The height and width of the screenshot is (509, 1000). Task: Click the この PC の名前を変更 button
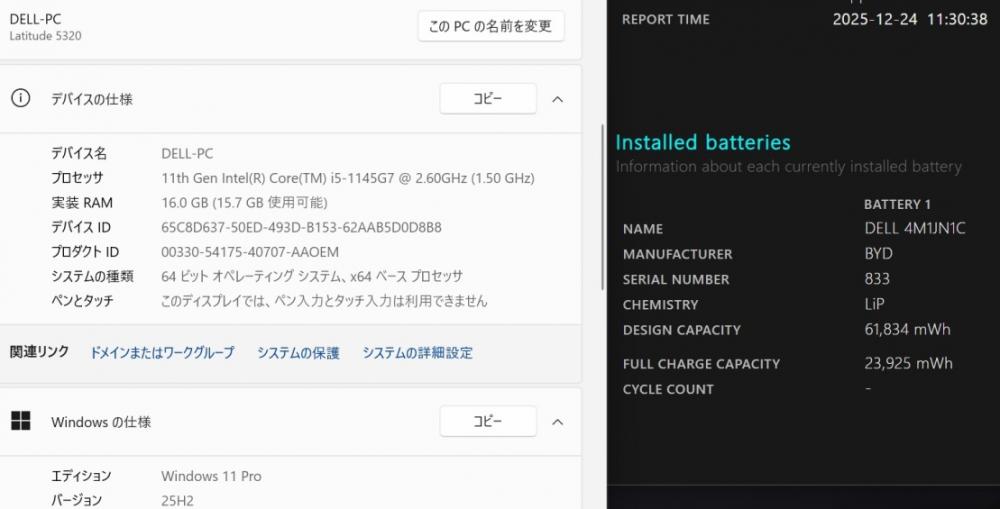pyautogui.click(x=490, y=26)
